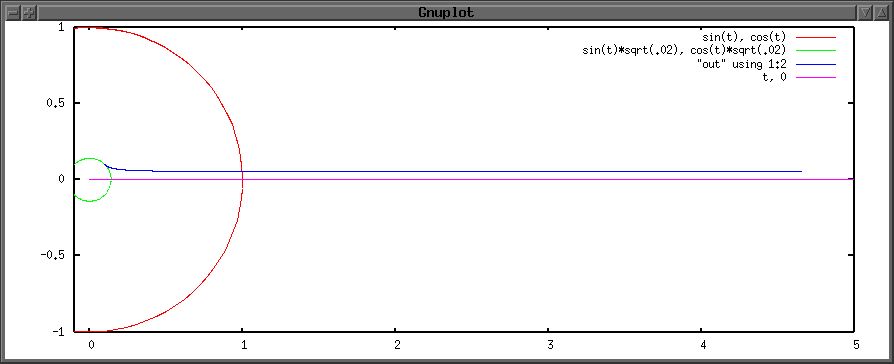Click the green legend line sample
This screenshot has width=894, height=364.
pos(814,51)
